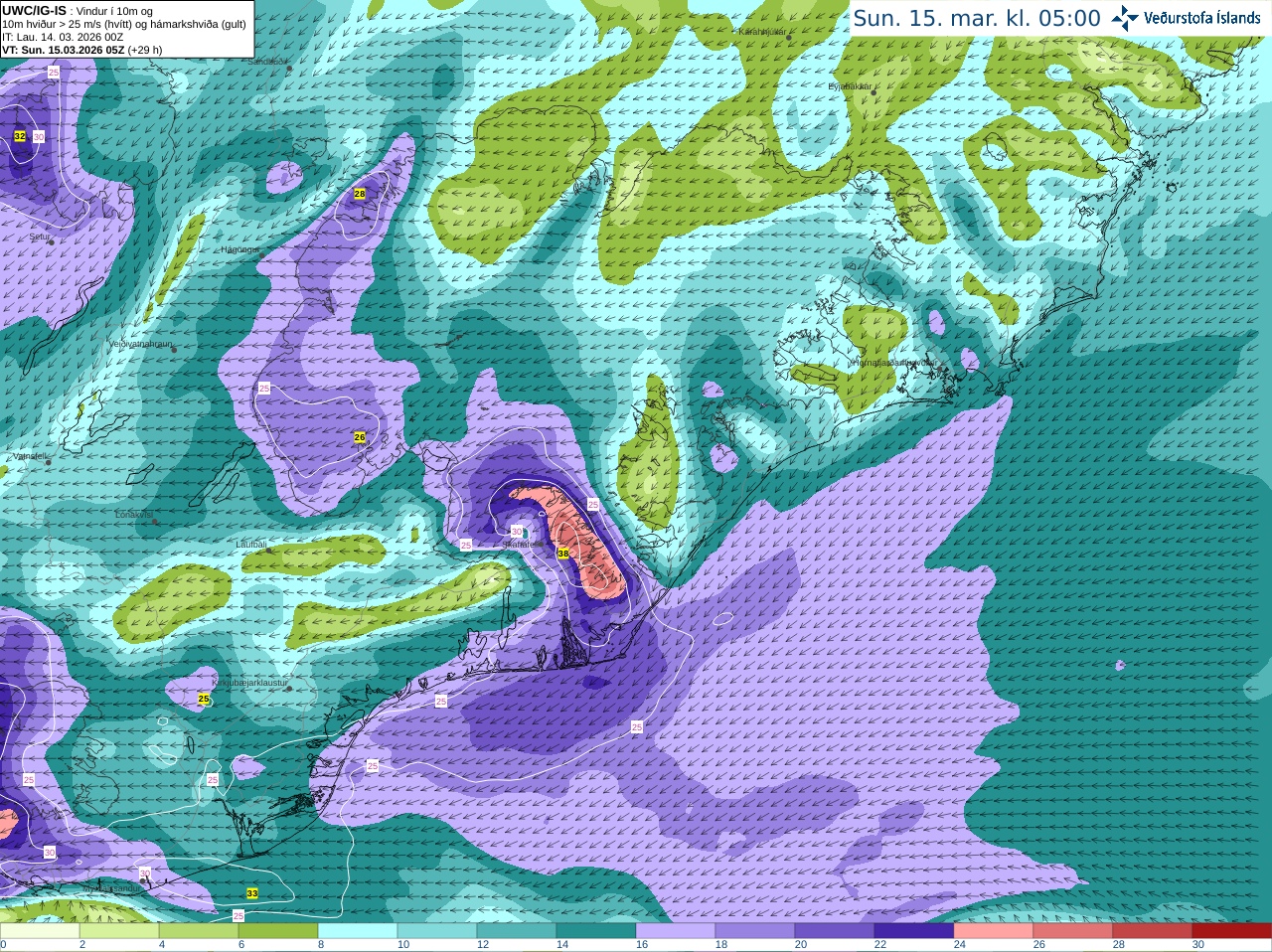Click the 6–8 m/s green legend swatch
Screen dimensions: 1272x952
[278, 931]
